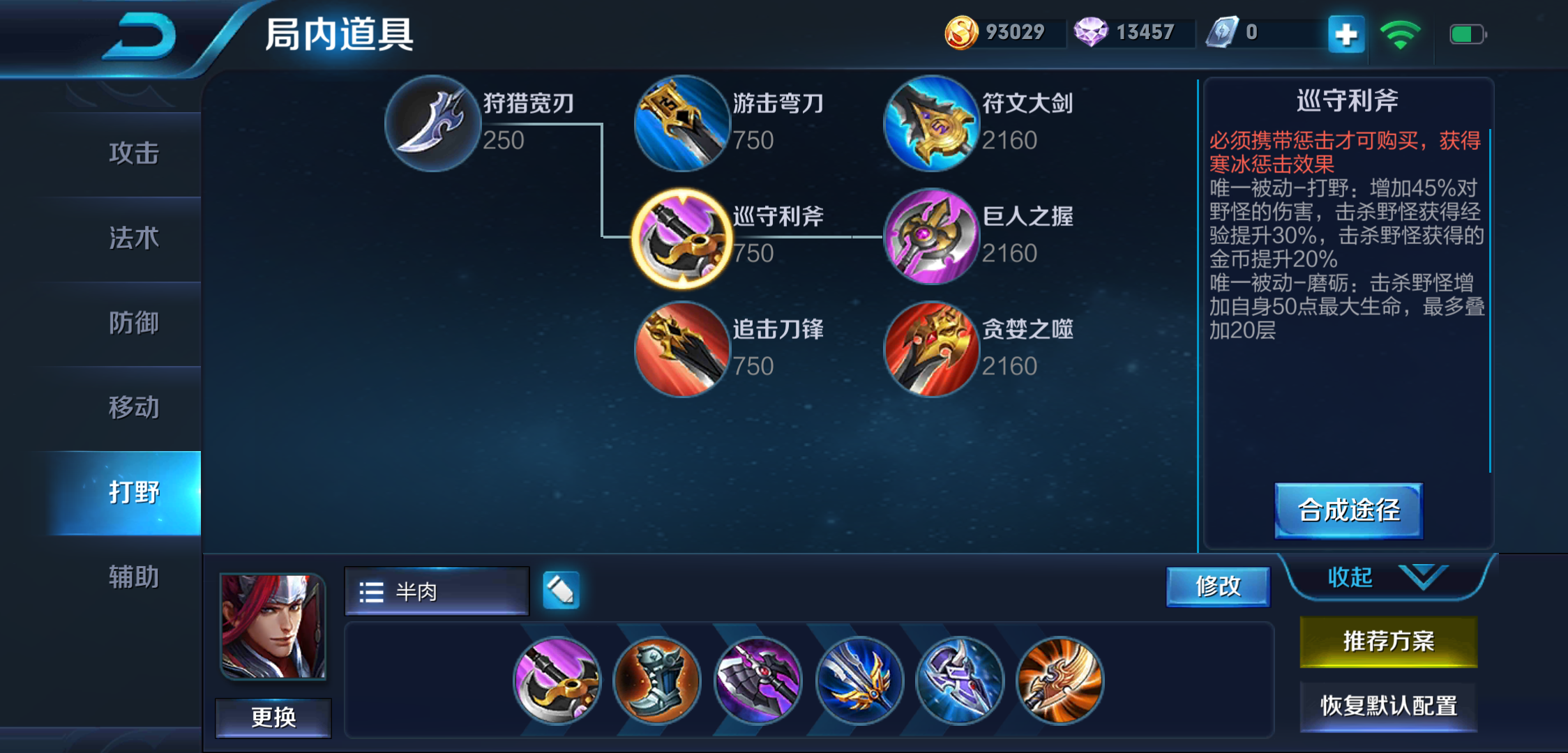Select the 巨人之握 item icon
The width and height of the screenshot is (1568, 753).
(x=932, y=236)
